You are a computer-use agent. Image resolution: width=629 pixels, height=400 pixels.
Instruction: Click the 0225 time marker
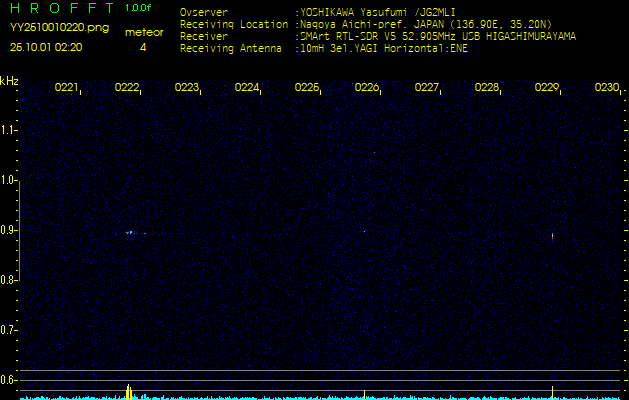click(306, 87)
